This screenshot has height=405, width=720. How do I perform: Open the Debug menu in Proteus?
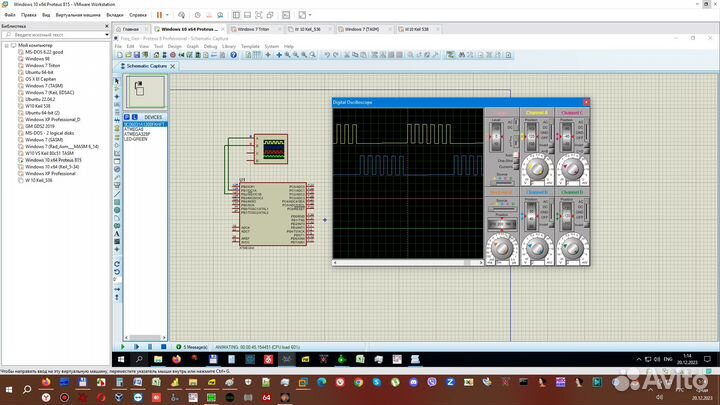[210, 46]
